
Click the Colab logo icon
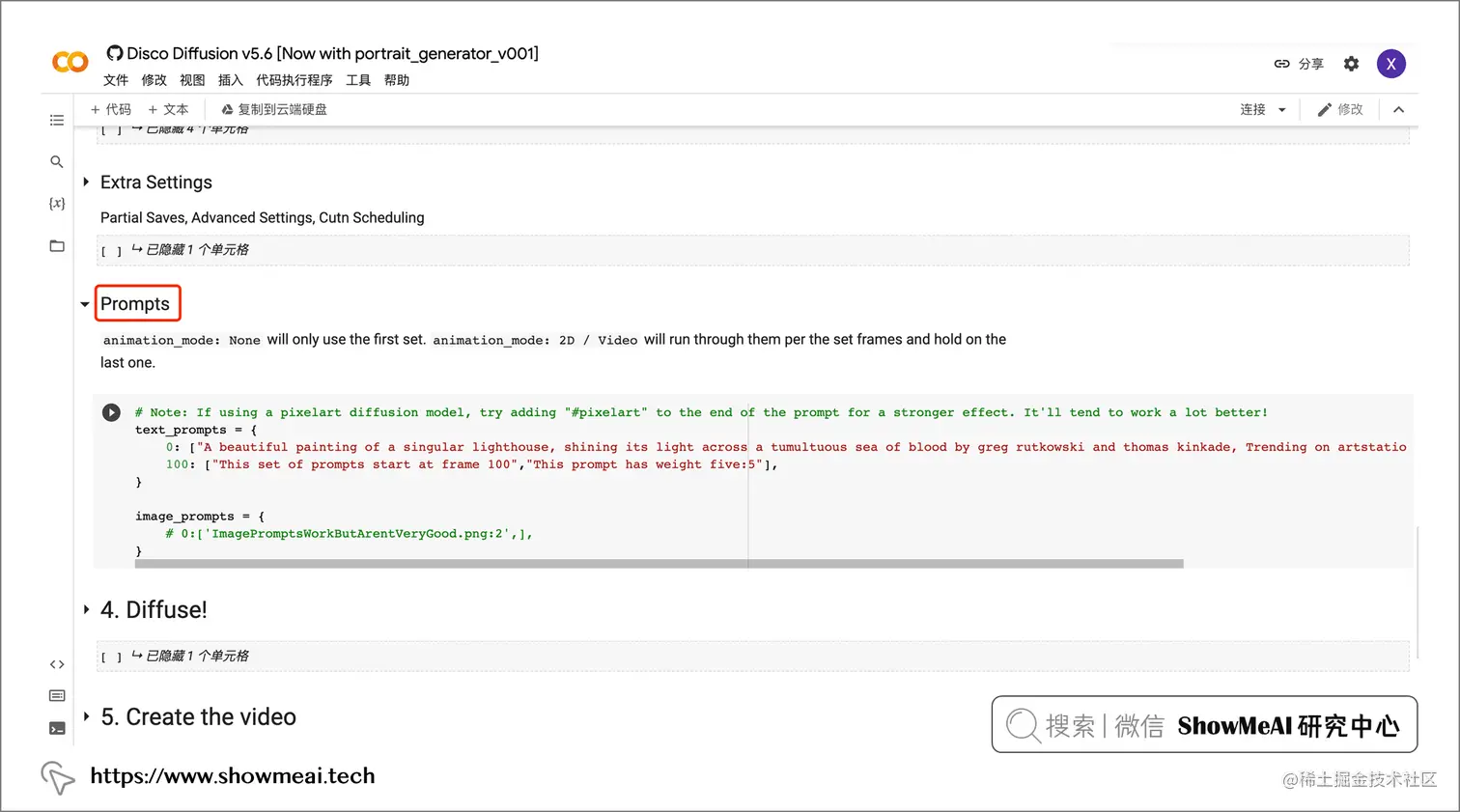pyautogui.click(x=70, y=63)
